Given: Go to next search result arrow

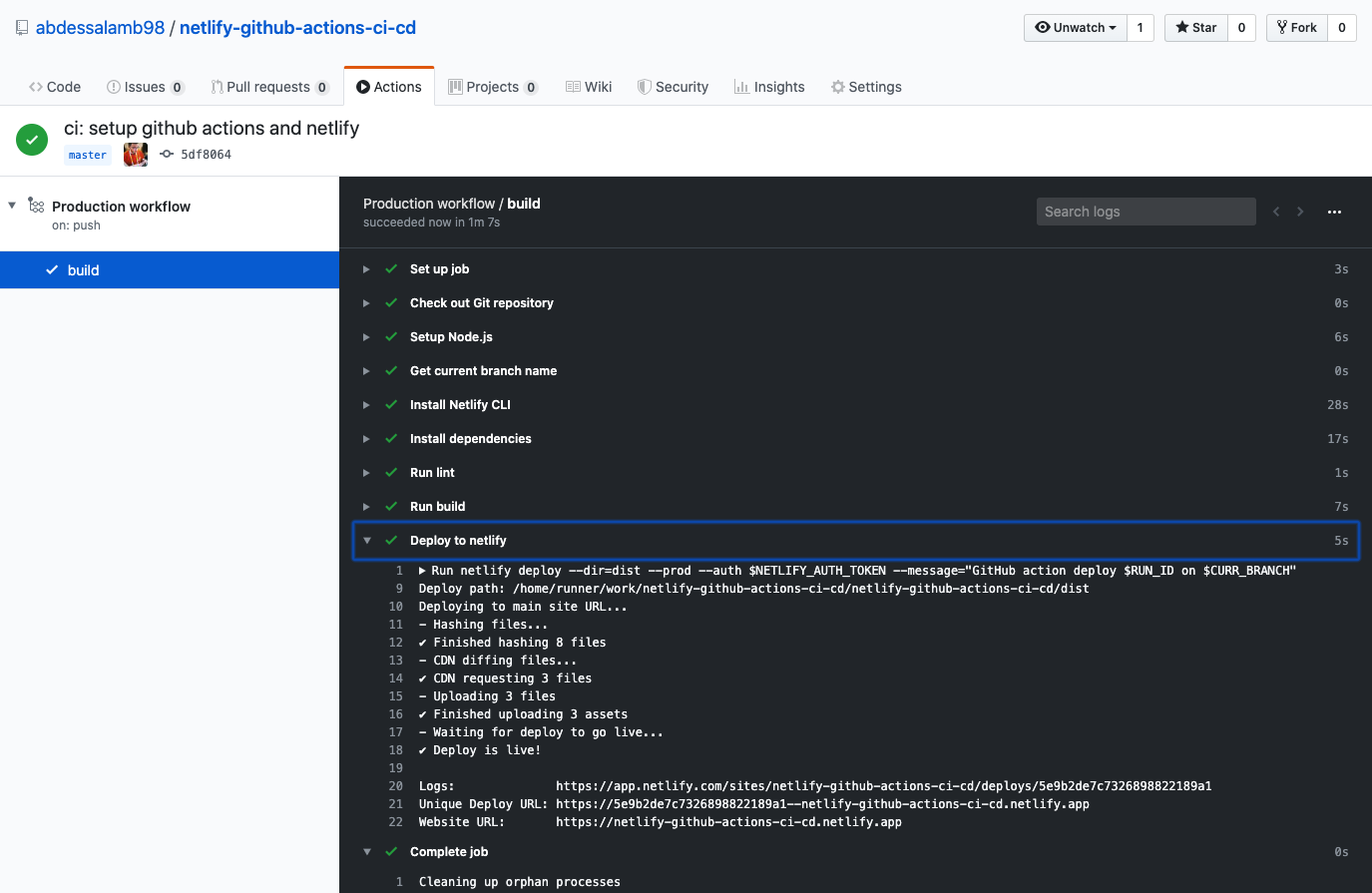Looking at the screenshot, I should pyautogui.click(x=1300, y=212).
